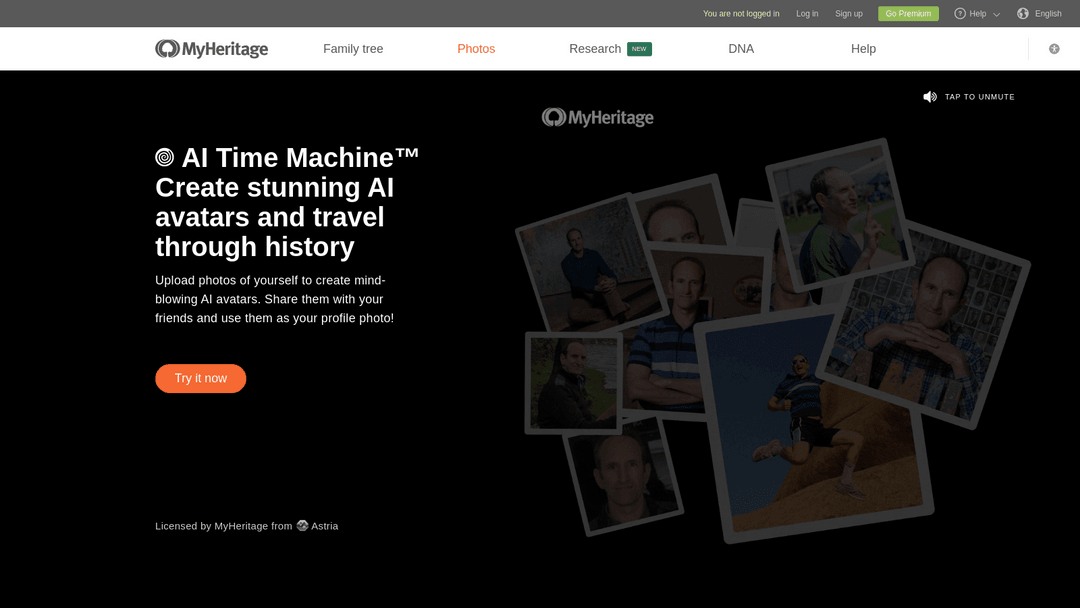This screenshot has width=1080, height=608.
Task: Open the DNA menu
Action: [741, 49]
